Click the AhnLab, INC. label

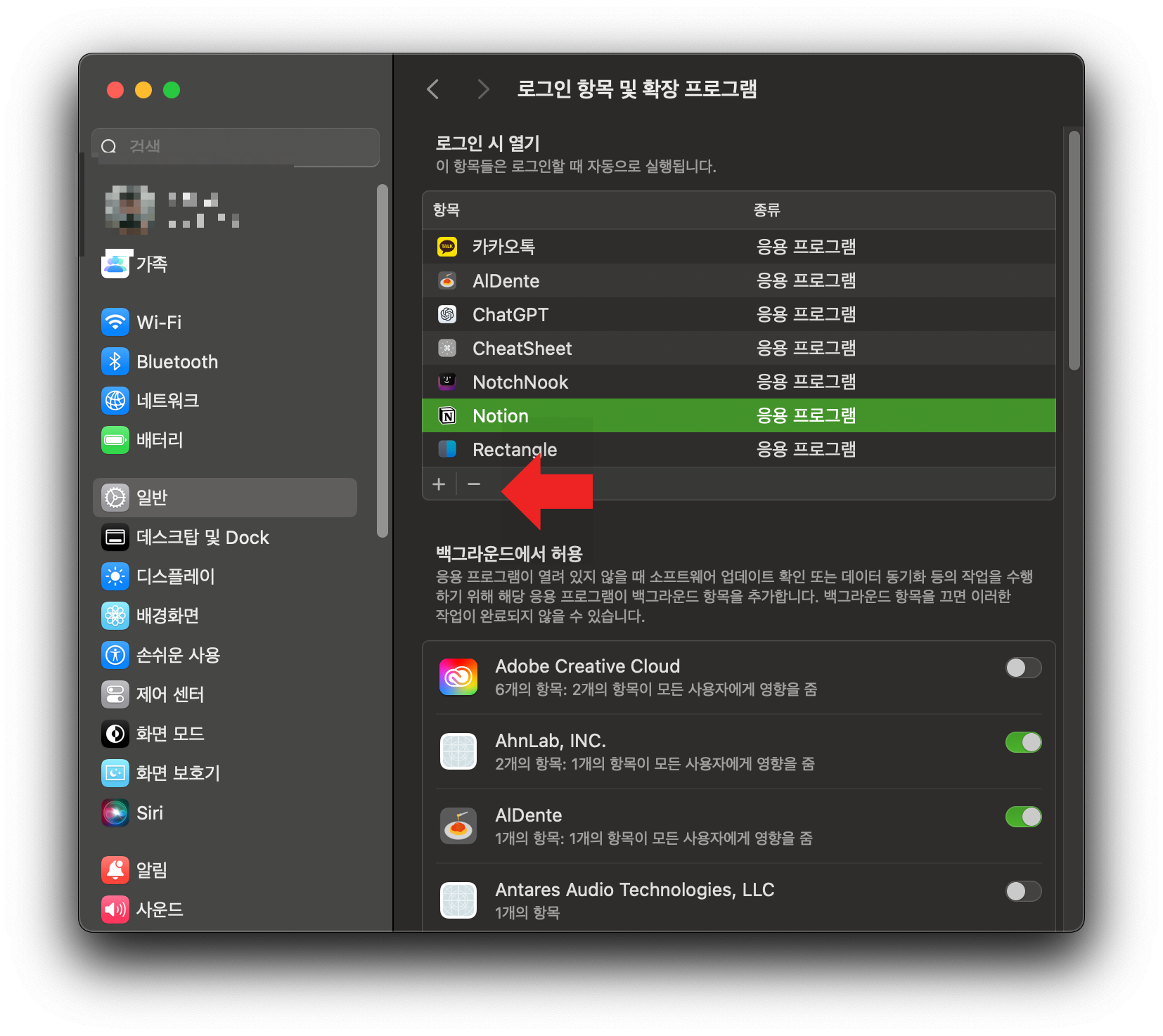(551, 741)
